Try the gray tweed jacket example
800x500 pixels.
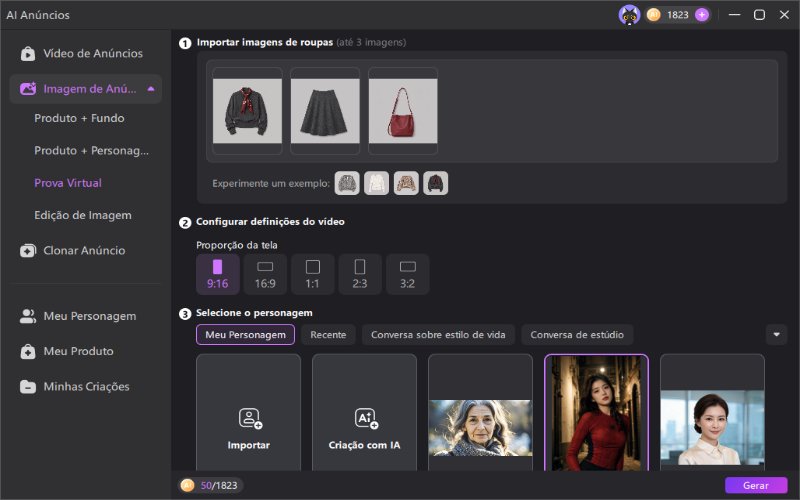[347, 183]
